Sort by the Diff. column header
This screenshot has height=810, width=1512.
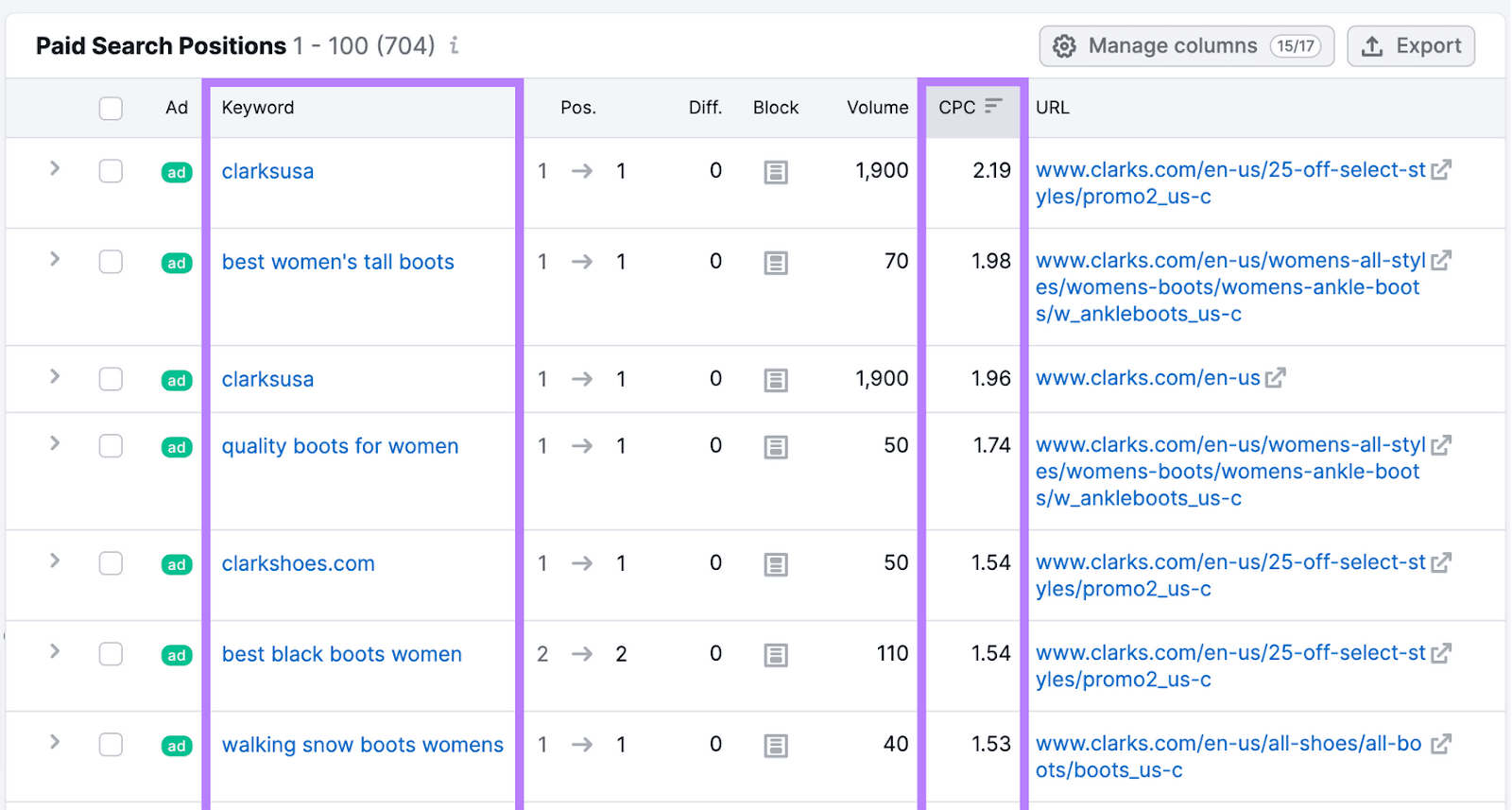click(x=705, y=108)
